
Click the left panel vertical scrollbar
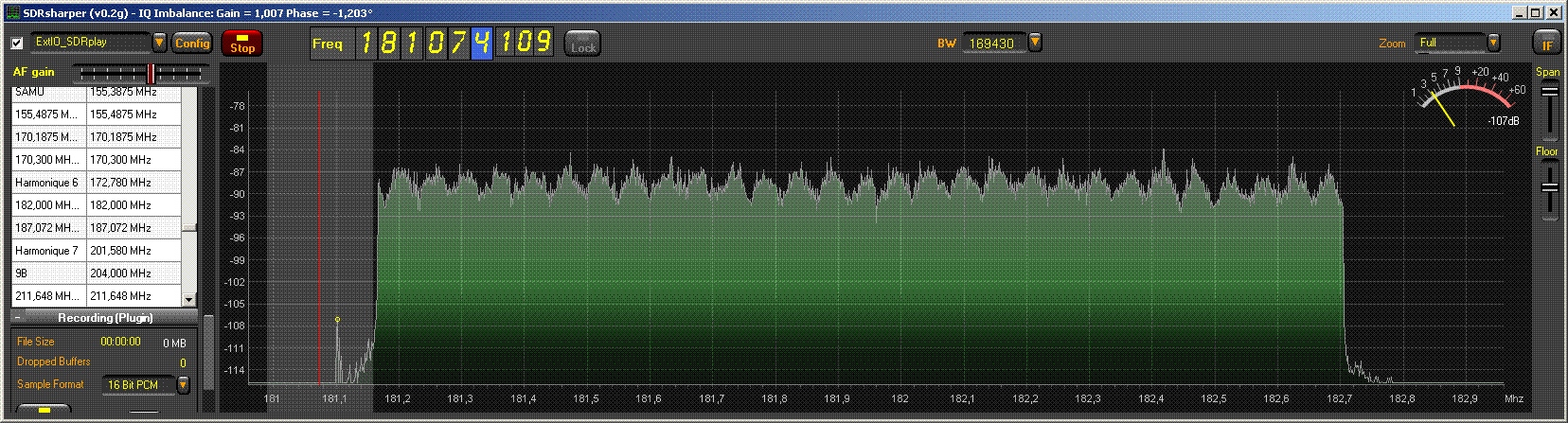(208, 352)
